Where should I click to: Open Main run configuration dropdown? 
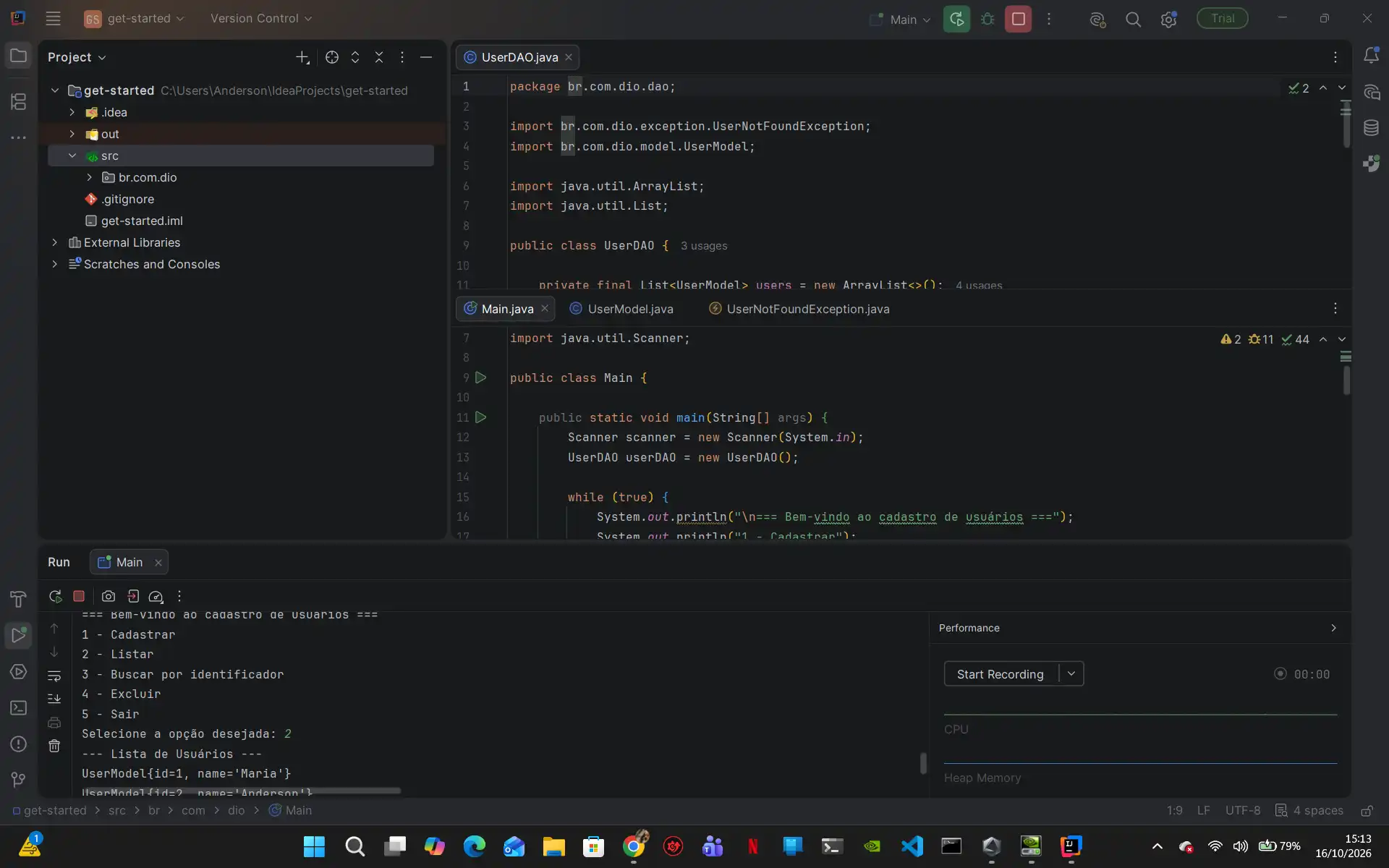click(901, 20)
